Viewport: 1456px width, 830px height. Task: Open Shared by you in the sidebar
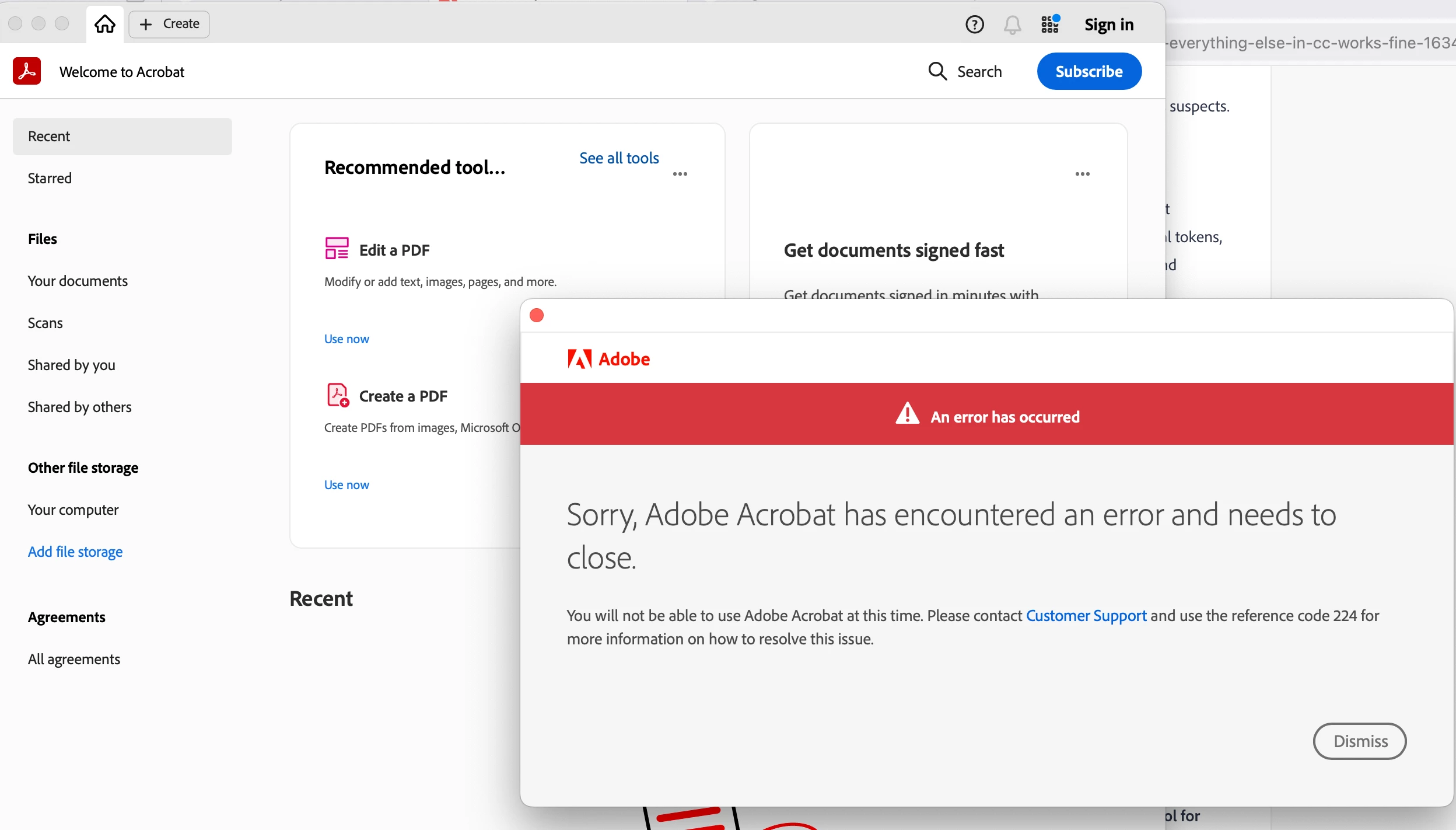click(72, 365)
